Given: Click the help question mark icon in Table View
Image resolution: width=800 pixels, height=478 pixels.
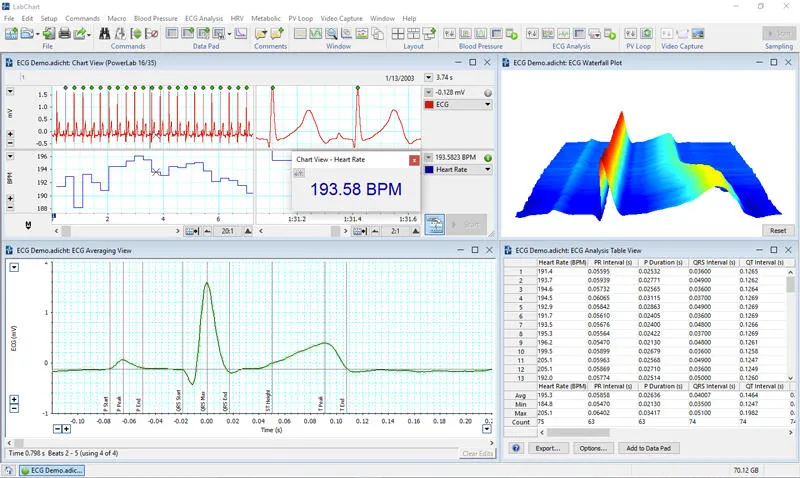Looking at the screenshot, I should tap(516, 448).
